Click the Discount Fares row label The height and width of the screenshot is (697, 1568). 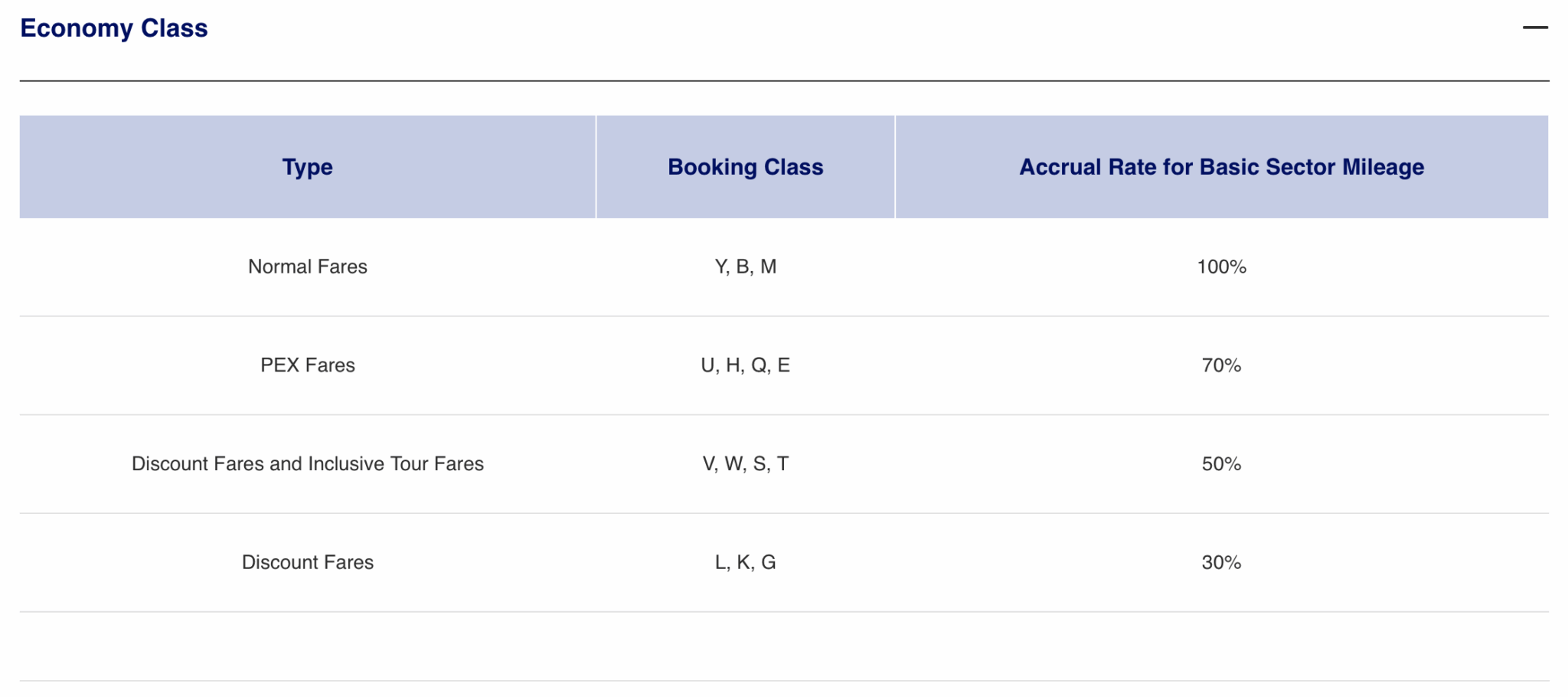pyautogui.click(x=306, y=561)
